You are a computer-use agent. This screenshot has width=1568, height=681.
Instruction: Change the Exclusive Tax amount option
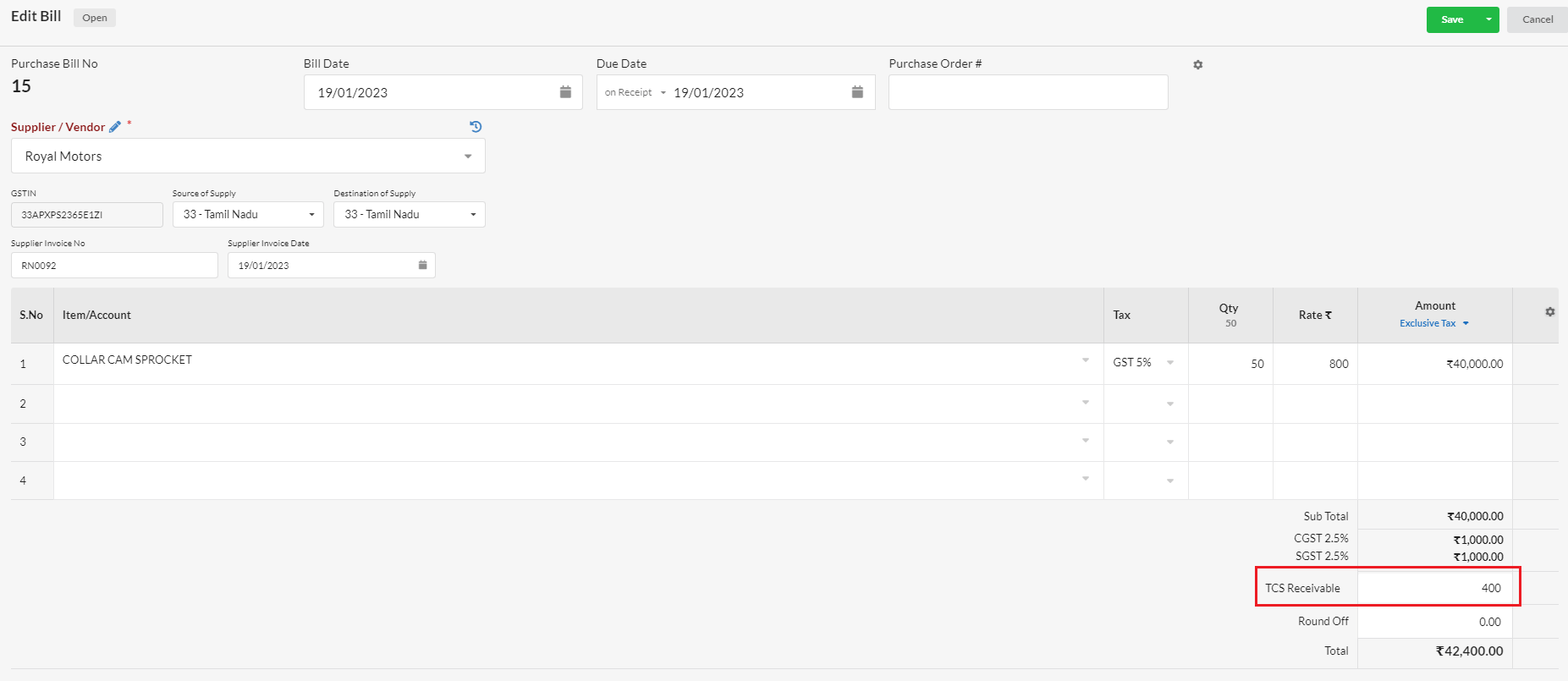pos(1434,323)
